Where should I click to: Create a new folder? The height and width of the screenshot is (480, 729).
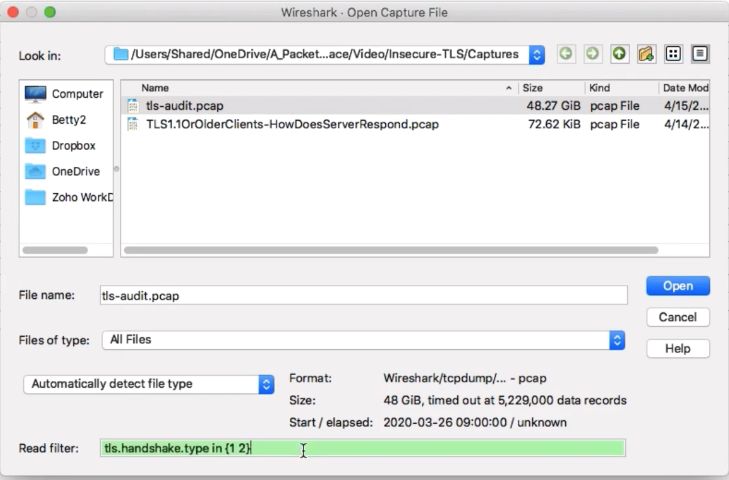(x=646, y=54)
